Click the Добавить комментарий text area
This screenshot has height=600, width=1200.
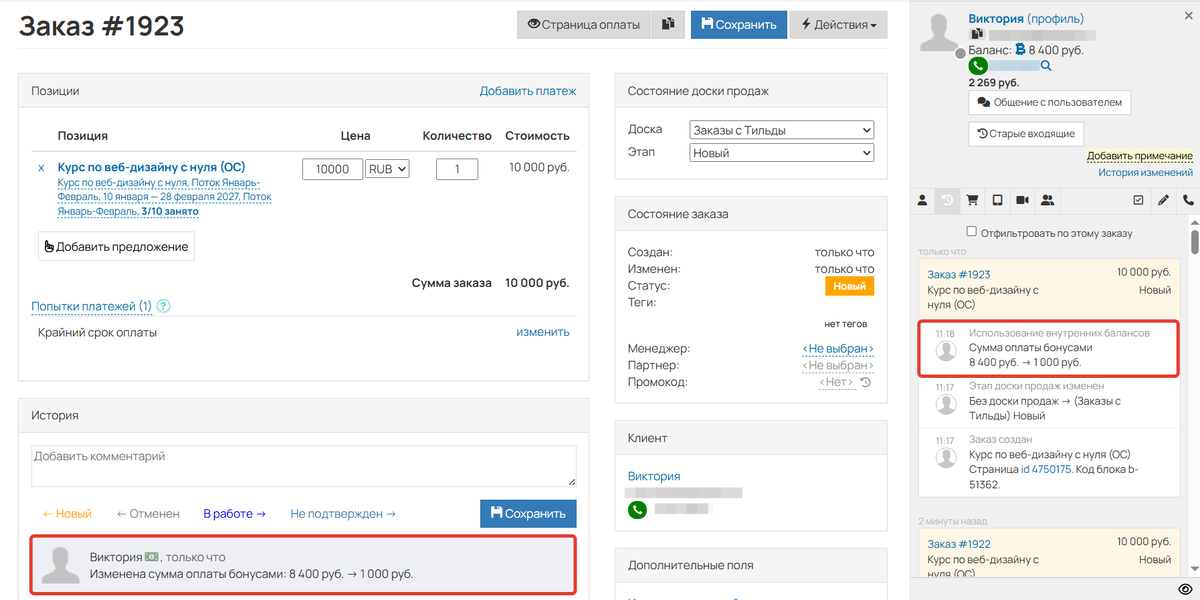click(x=304, y=466)
